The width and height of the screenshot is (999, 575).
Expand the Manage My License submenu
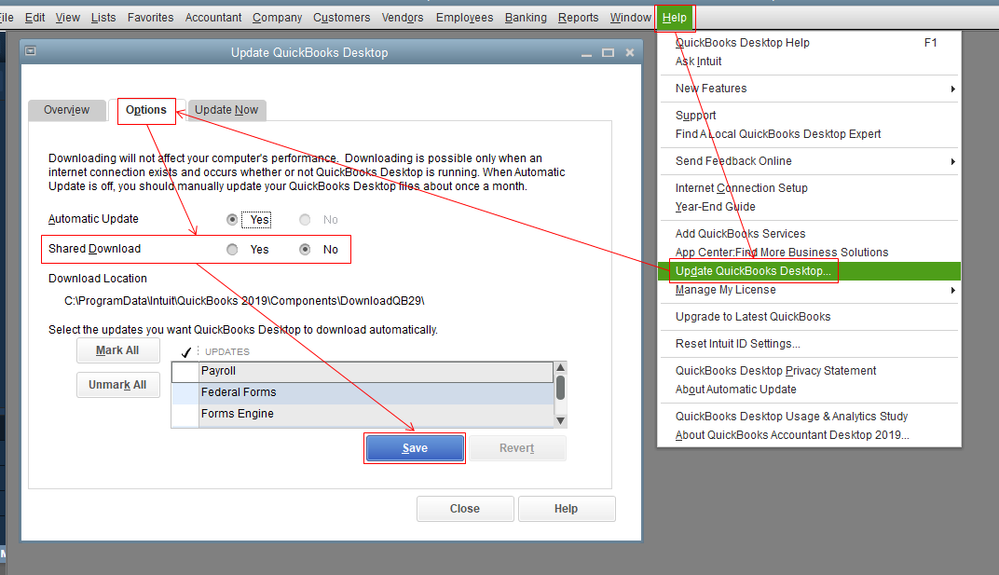click(x=952, y=290)
